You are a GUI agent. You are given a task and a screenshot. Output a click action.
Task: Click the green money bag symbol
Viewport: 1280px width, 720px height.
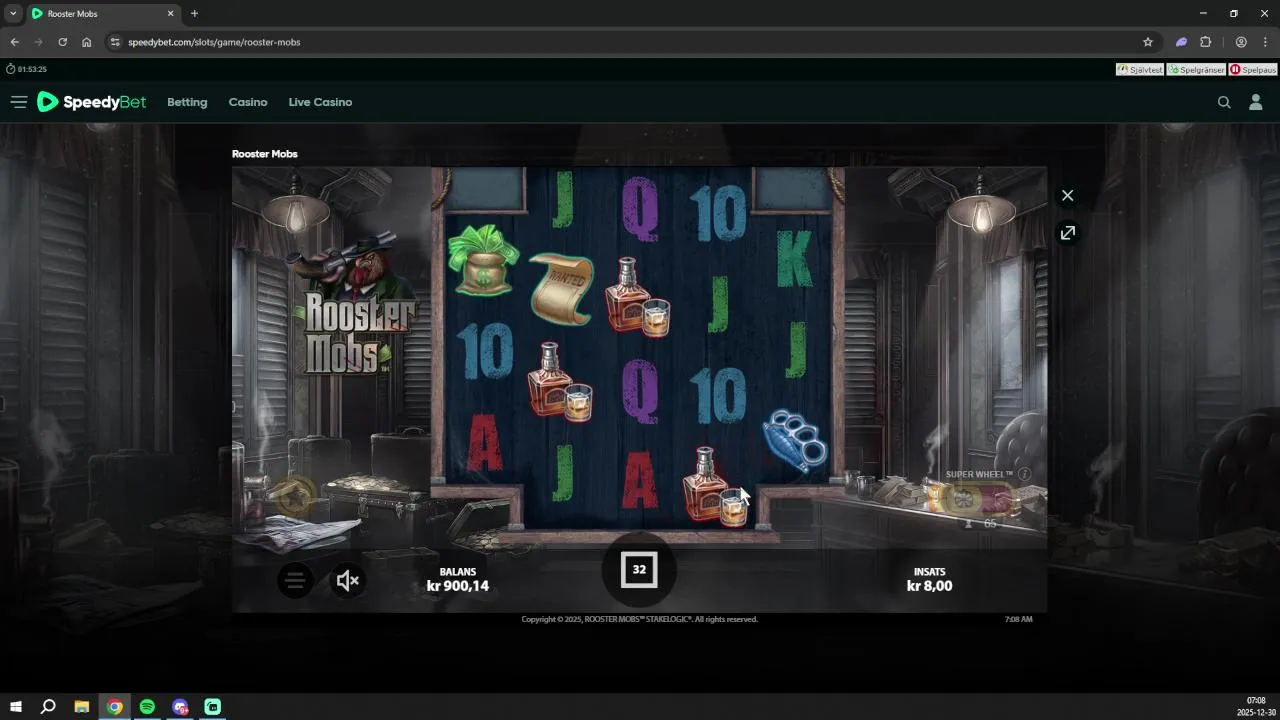click(482, 260)
